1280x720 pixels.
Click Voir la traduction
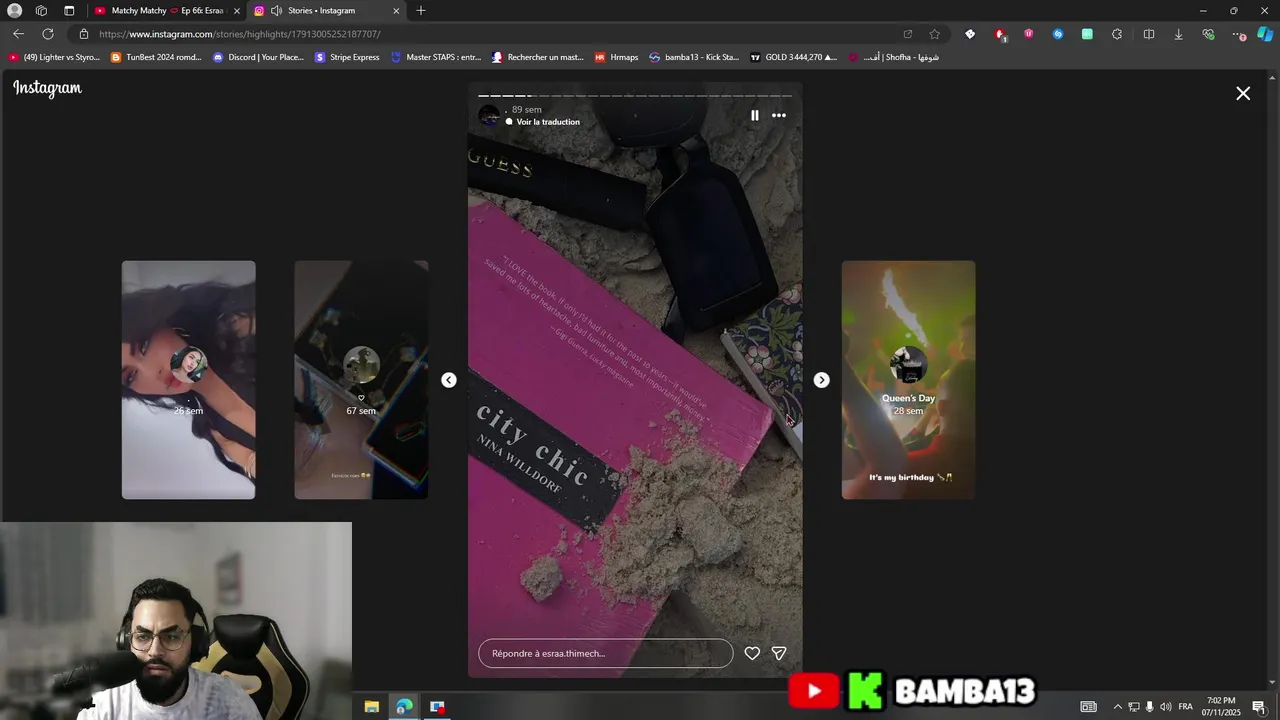[548, 122]
